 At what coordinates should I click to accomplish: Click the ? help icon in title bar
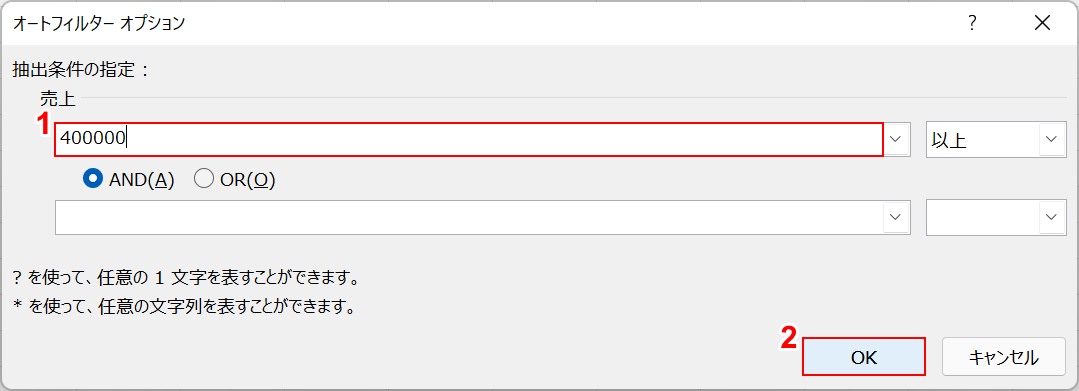[x=972, y=23]
